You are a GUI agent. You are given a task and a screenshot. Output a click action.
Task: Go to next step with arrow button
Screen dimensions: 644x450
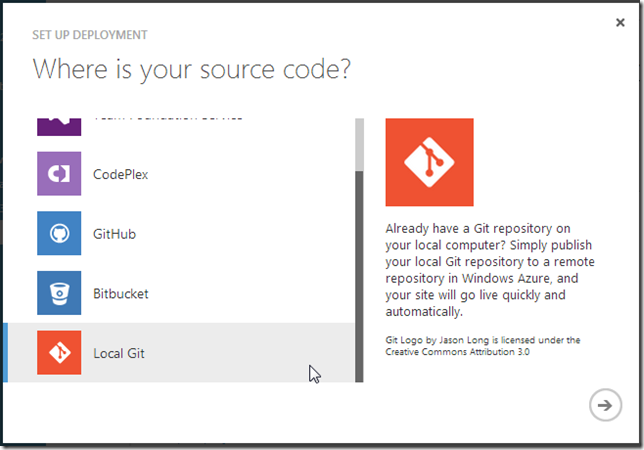click(x=603, y=404)
